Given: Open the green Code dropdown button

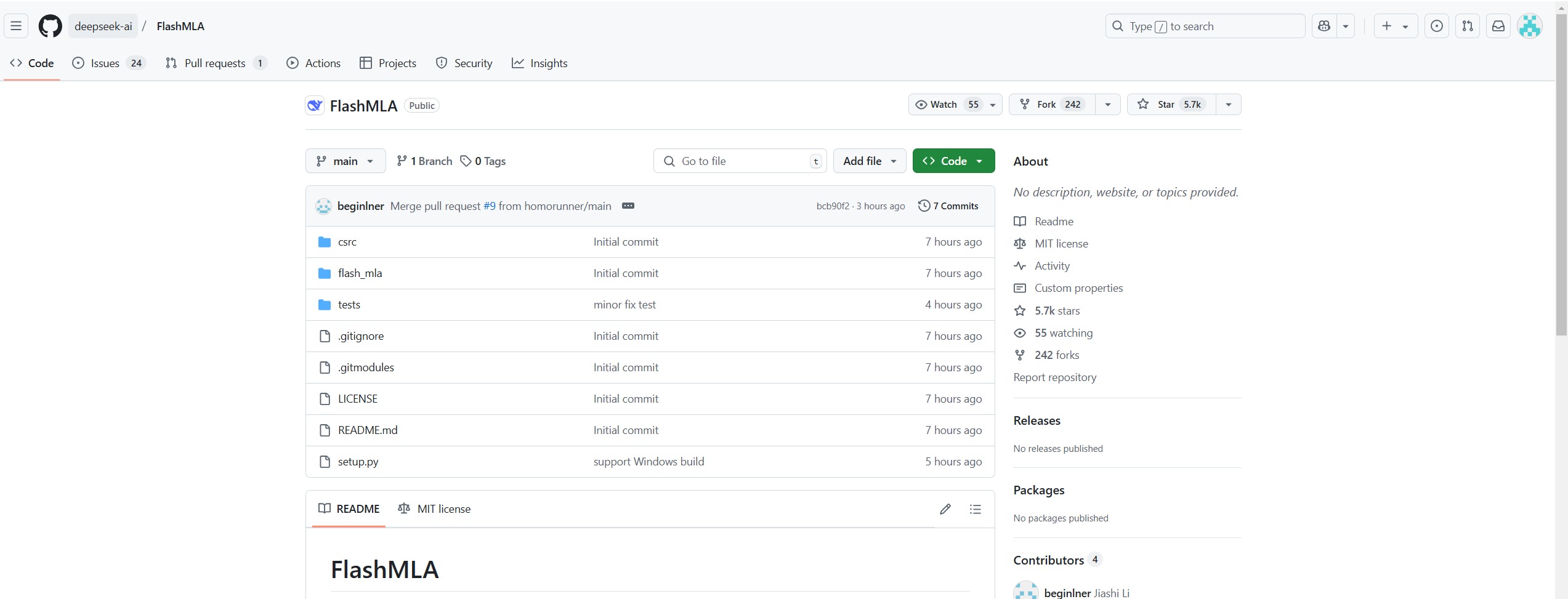Looking at the screenshot, I should [x=953, y=161].
